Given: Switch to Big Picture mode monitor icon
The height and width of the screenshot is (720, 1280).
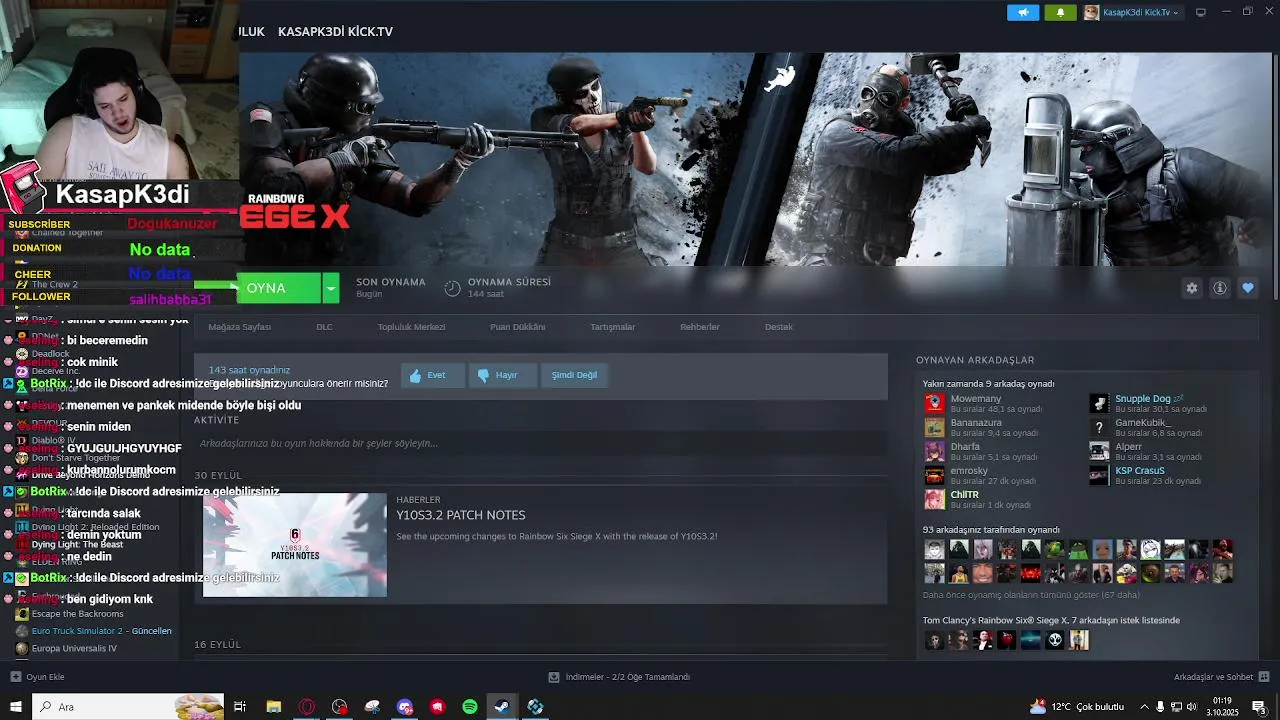Looking at the screenshot, I should click(1201, 12).
